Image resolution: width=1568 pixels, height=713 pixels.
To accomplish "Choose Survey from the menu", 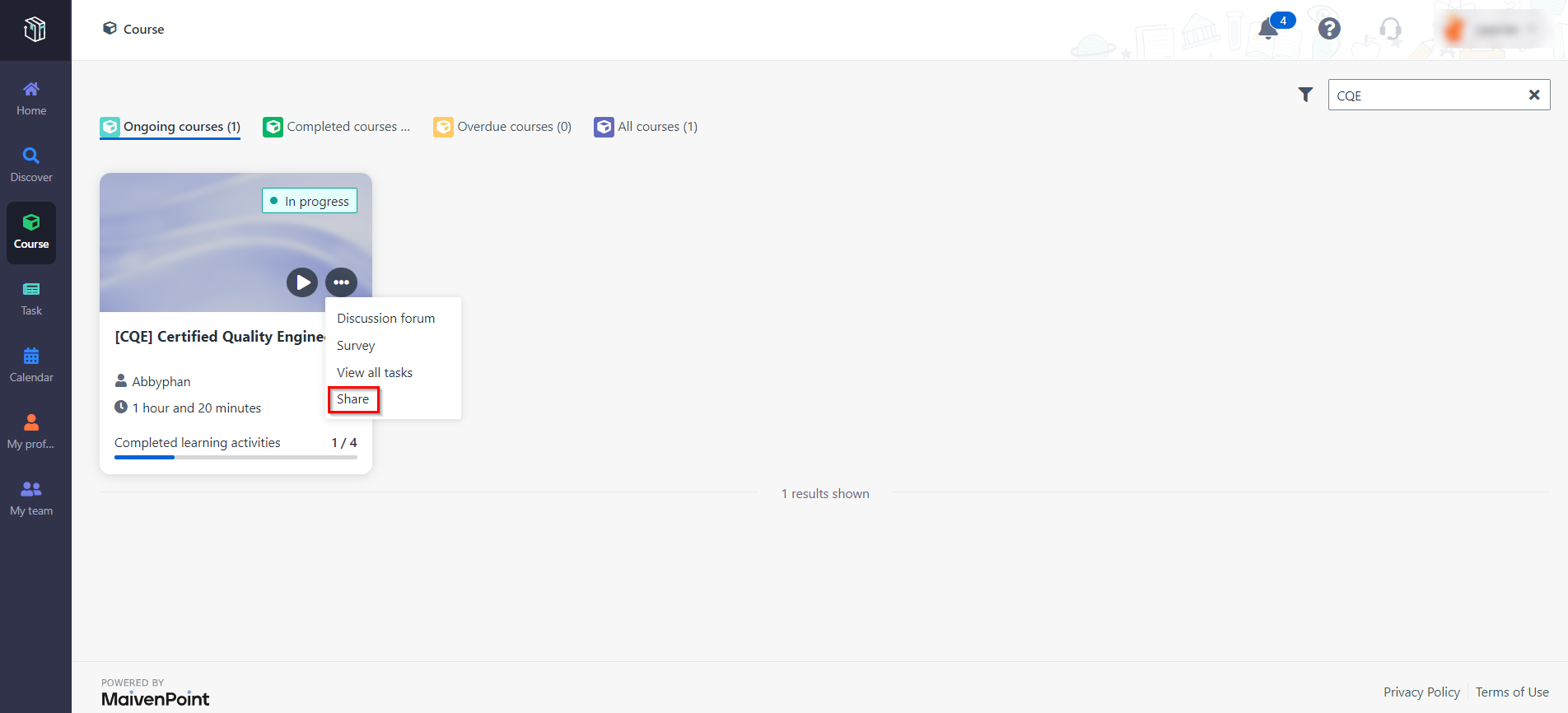I will tap(356, 346).
